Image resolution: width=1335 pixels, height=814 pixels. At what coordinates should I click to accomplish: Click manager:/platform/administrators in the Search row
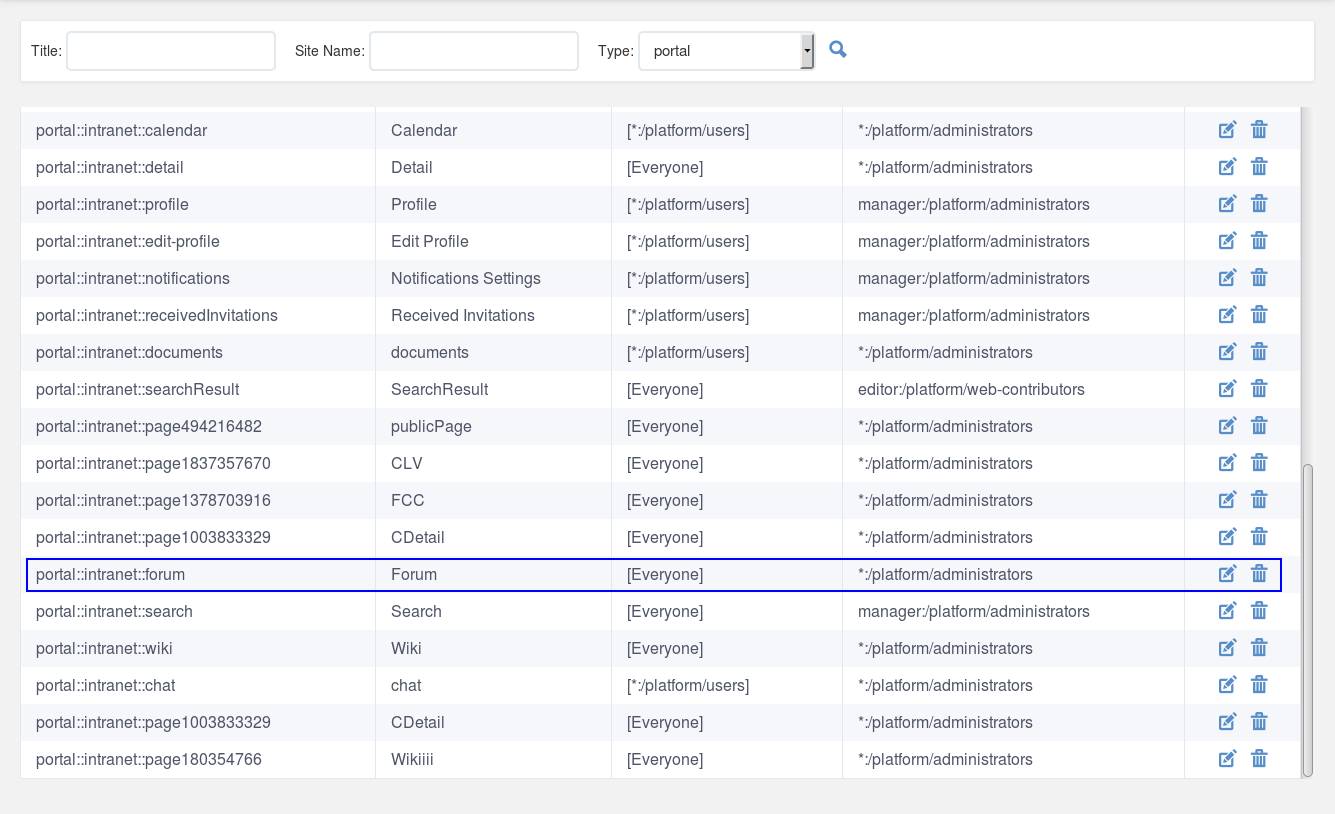pyautogui.click(x=974, y=611)
